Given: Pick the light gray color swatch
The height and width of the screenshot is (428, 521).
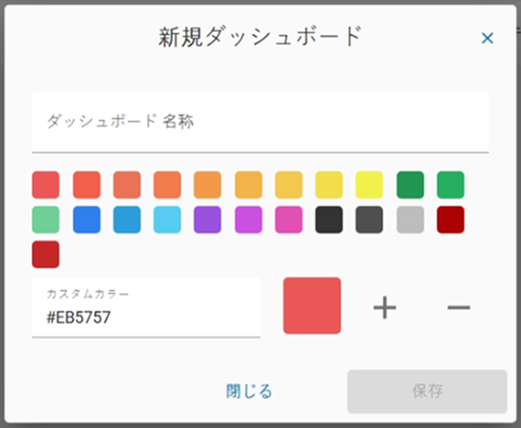Looking at the screenshot, I should tap(410, 219).
